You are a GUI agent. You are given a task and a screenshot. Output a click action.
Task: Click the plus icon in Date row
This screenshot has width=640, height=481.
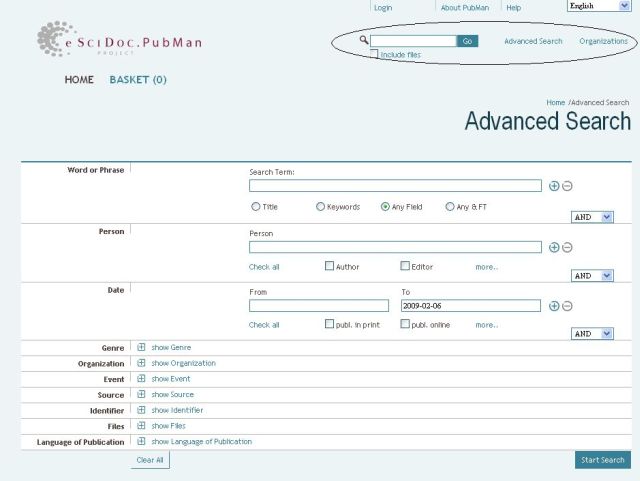click(554, 306)
